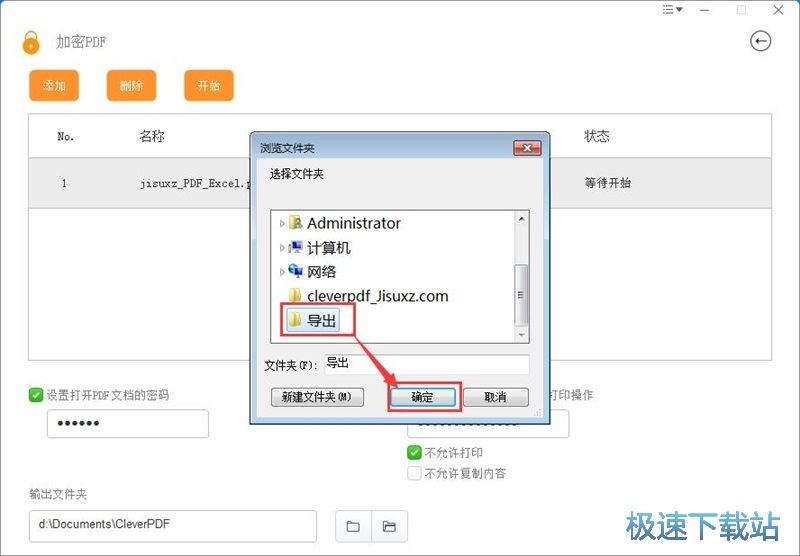Click the cleverpdf_Jisuxz.com folder icon
This screenshot has height=556, width=800.
pyautogui.click(x=295, y=295)
